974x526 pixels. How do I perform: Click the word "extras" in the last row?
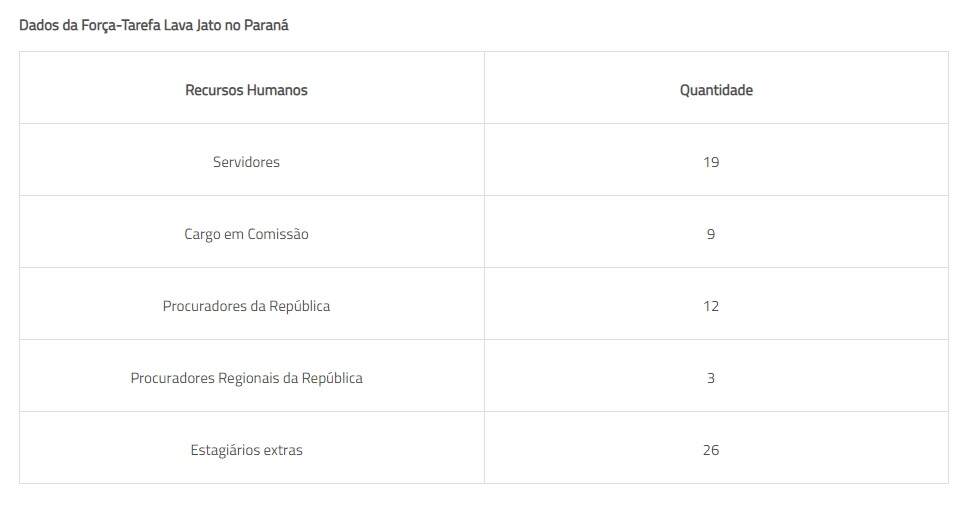283,450
